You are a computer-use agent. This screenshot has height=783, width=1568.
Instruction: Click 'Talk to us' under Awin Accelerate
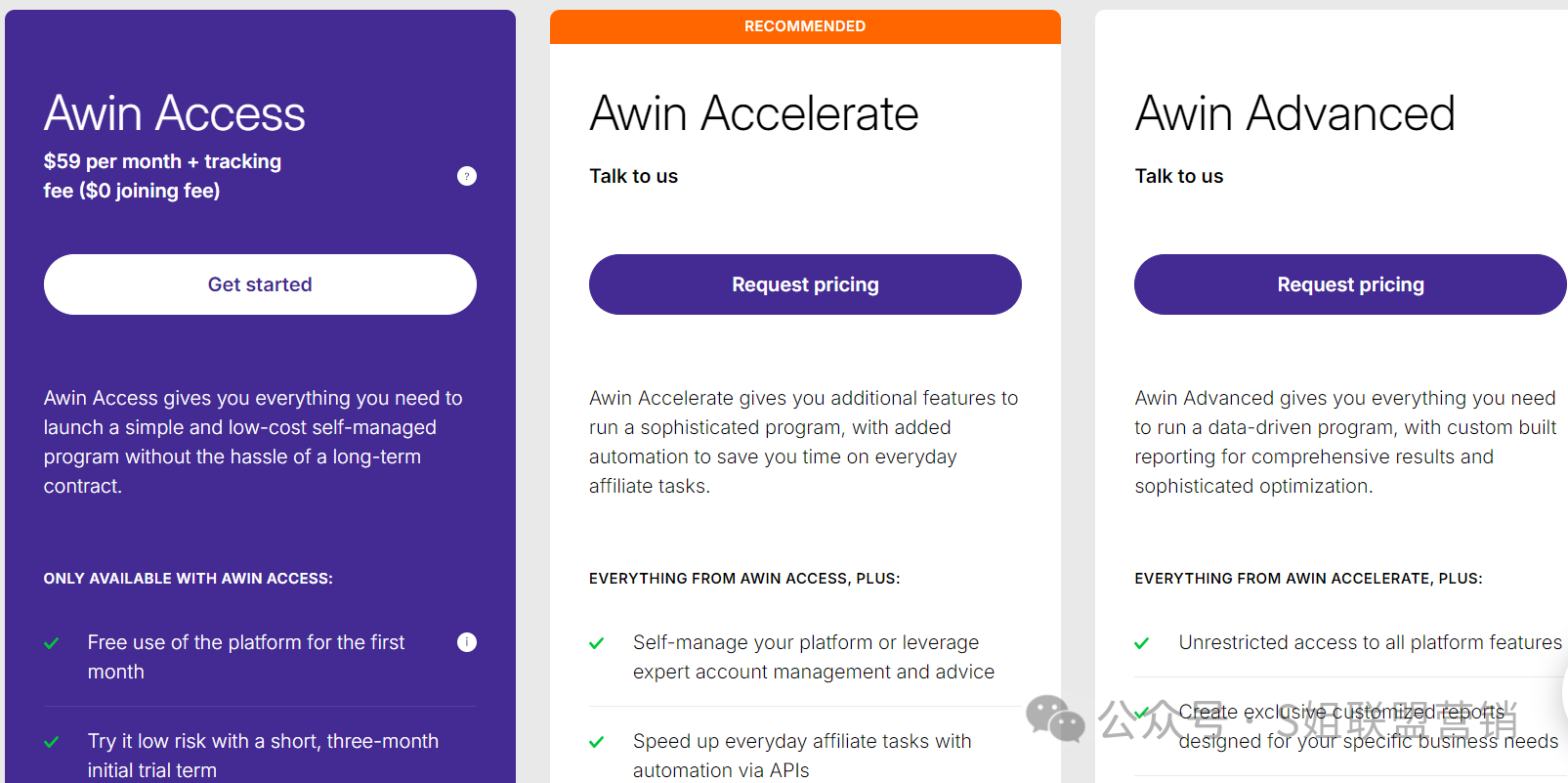[x=633, y=176]
